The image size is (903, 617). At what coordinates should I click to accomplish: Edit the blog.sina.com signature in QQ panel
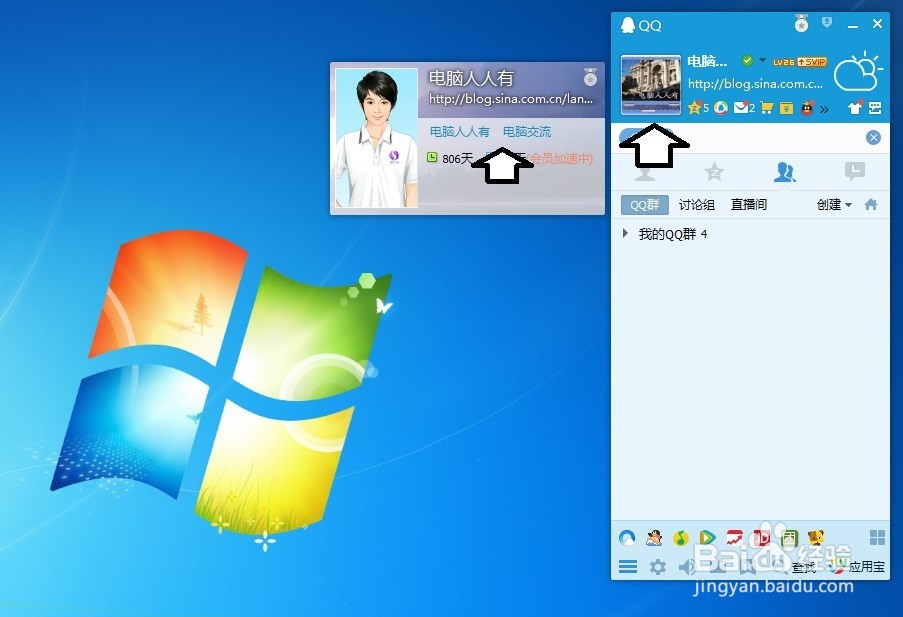click(755, 84)
